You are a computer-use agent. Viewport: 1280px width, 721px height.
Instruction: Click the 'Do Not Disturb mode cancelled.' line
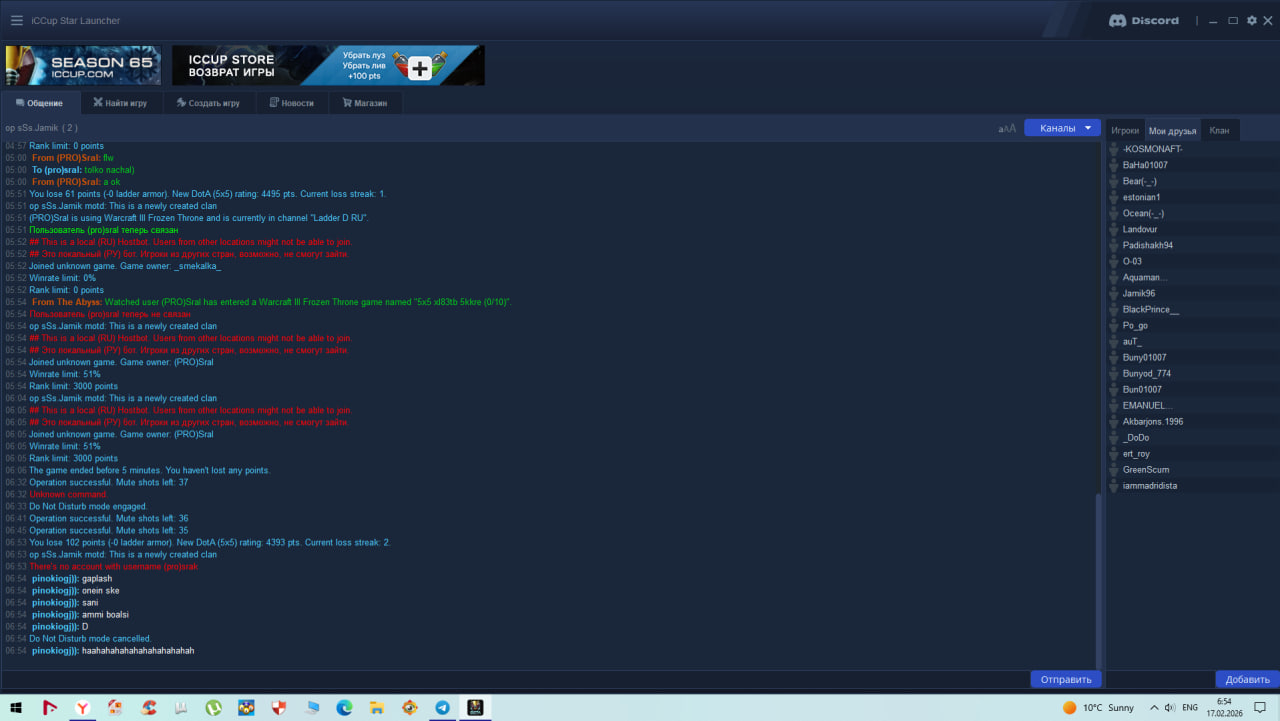tap(90, 639)
